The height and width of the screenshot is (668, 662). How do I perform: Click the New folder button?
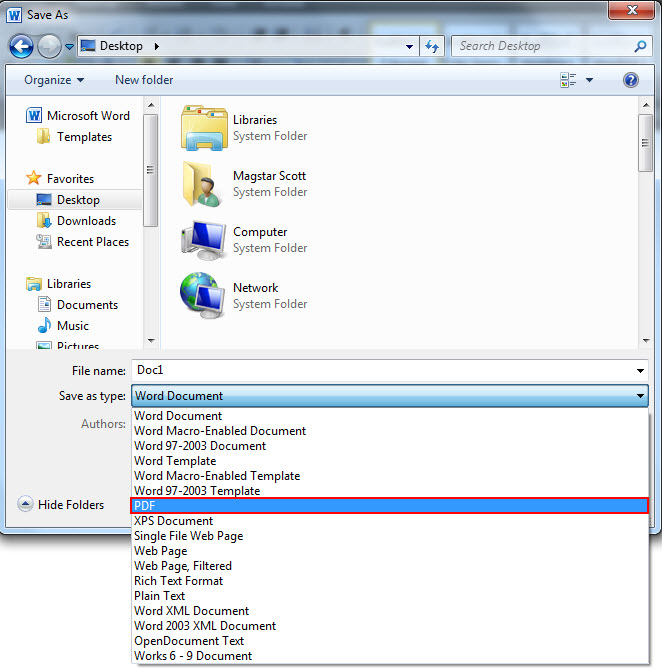point(144,80)
